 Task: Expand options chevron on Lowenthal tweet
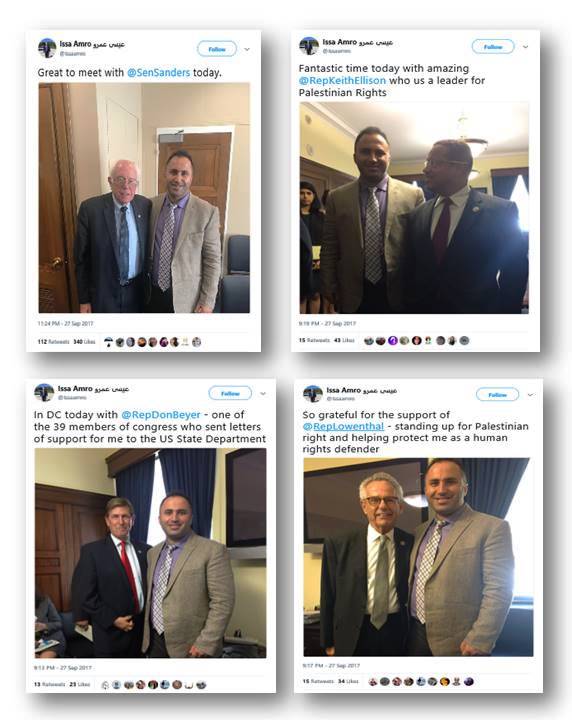530,394
